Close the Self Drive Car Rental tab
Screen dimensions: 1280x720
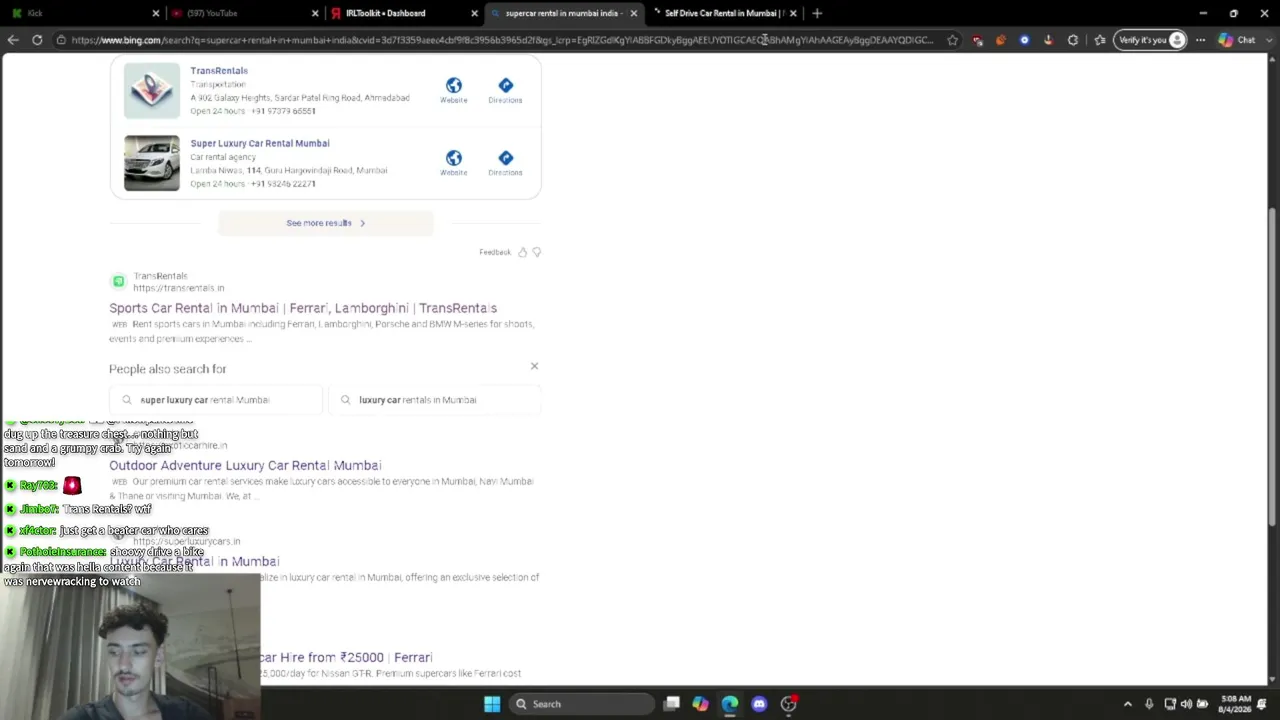coord(793,13)
